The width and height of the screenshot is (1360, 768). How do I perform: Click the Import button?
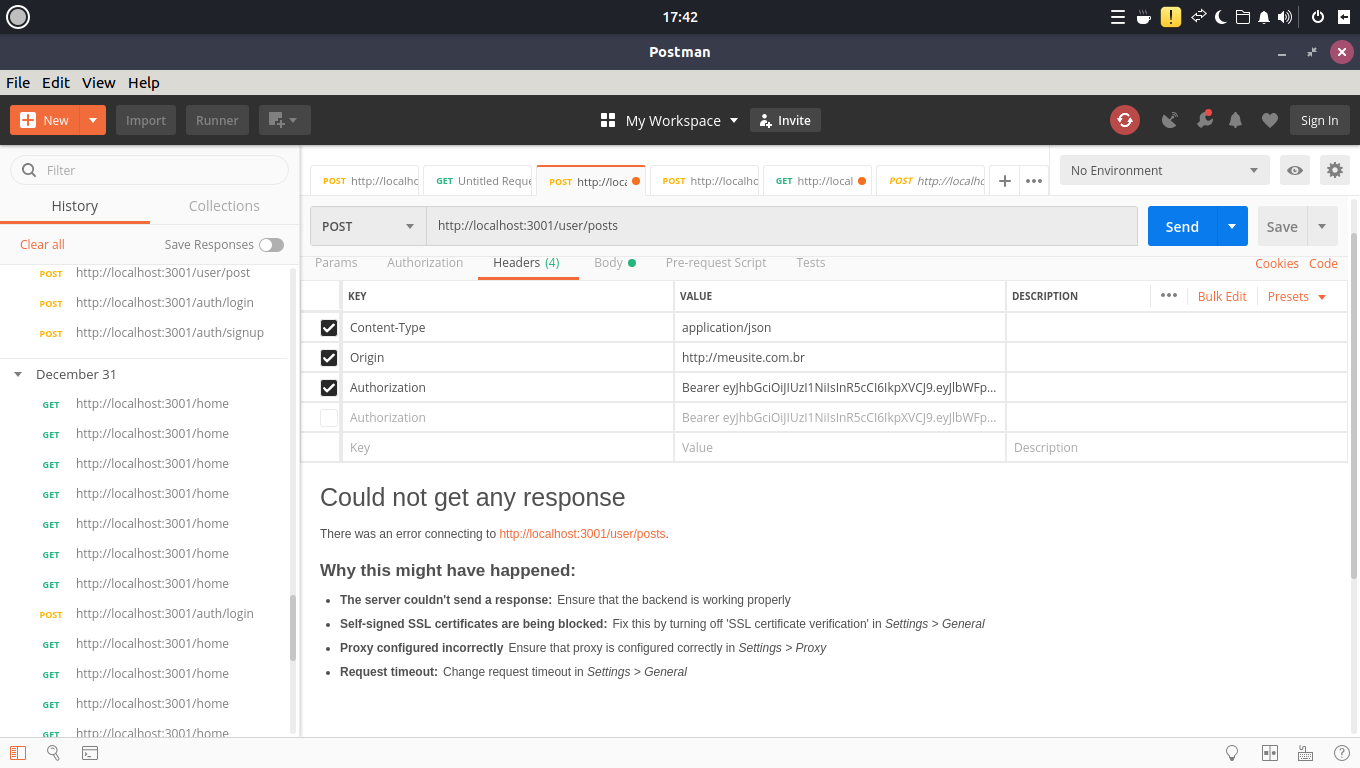coord(146,120)
